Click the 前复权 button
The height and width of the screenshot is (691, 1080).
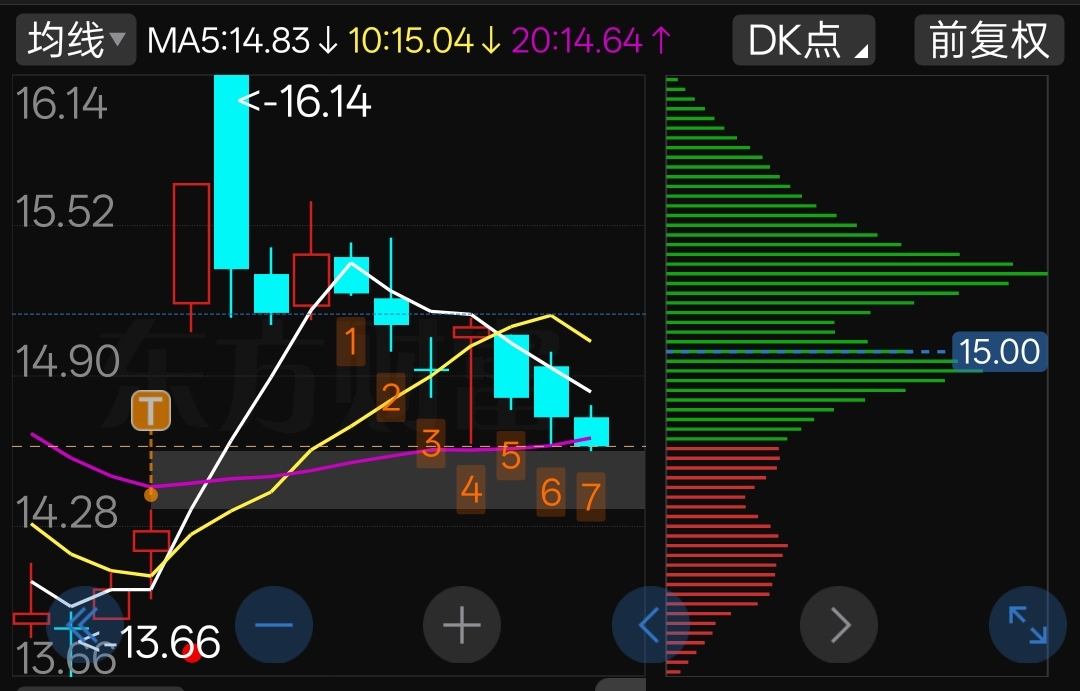[989, 41]
